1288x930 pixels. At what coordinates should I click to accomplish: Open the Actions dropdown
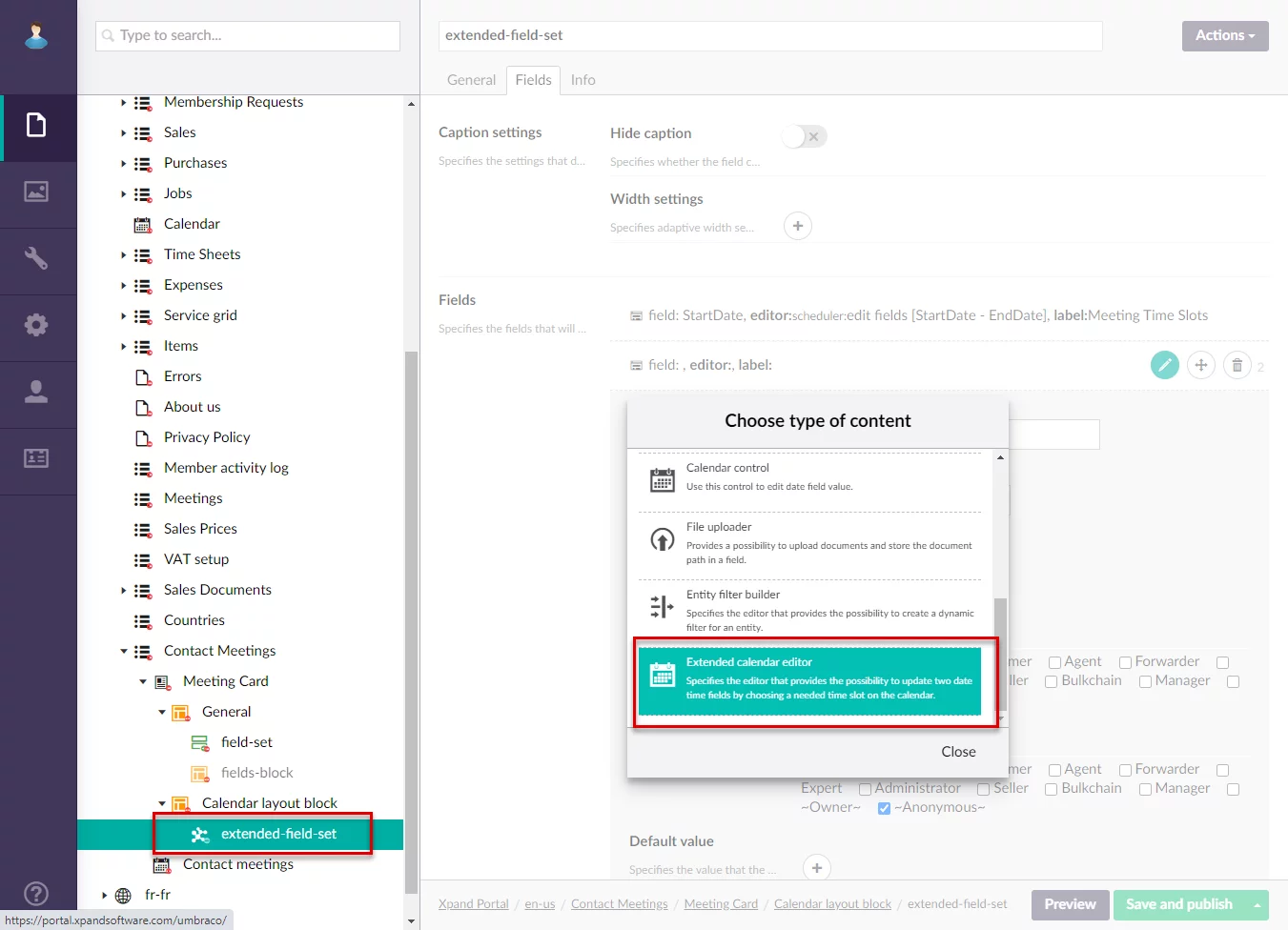pyautogui.click(x=1224, y=35)
